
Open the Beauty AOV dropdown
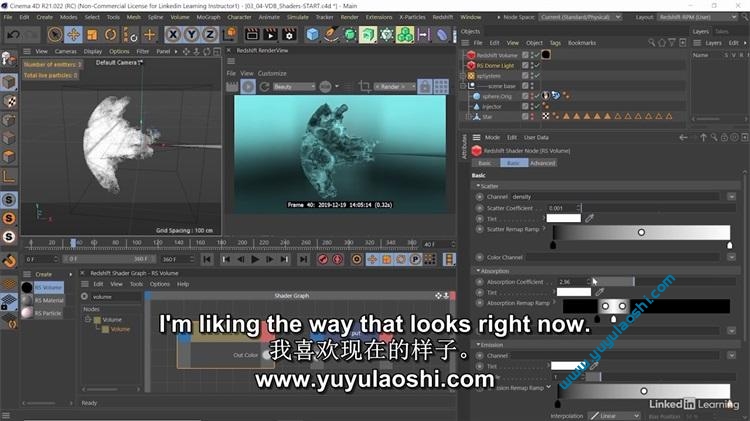(x=294, y=87)
